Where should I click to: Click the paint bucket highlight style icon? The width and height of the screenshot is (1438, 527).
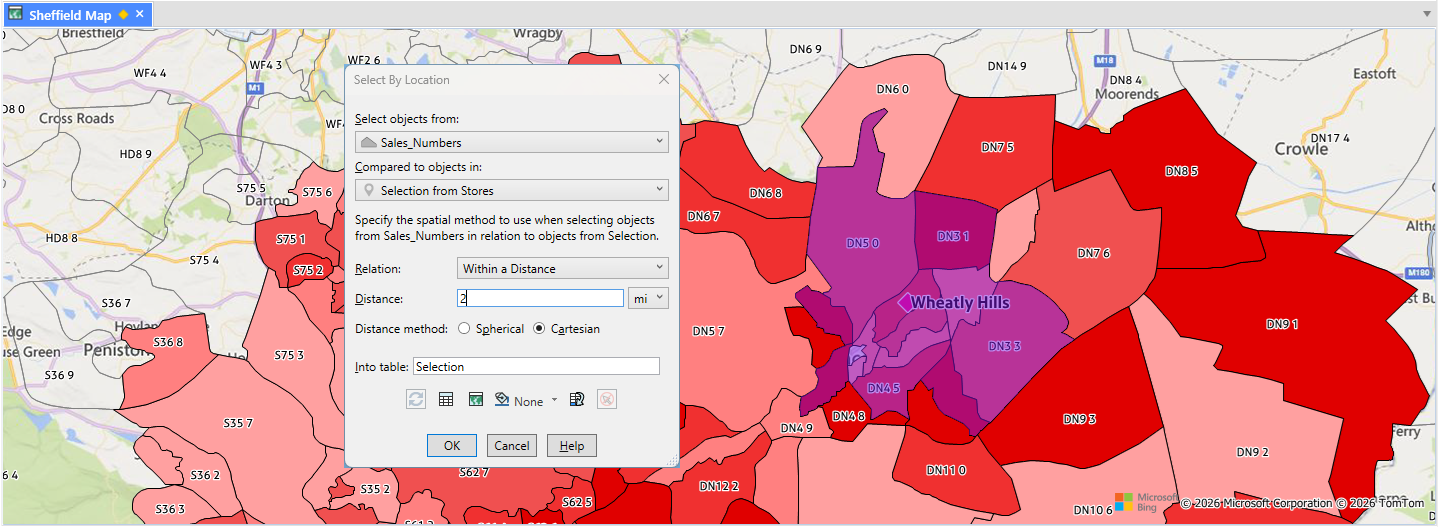[503, 400]
